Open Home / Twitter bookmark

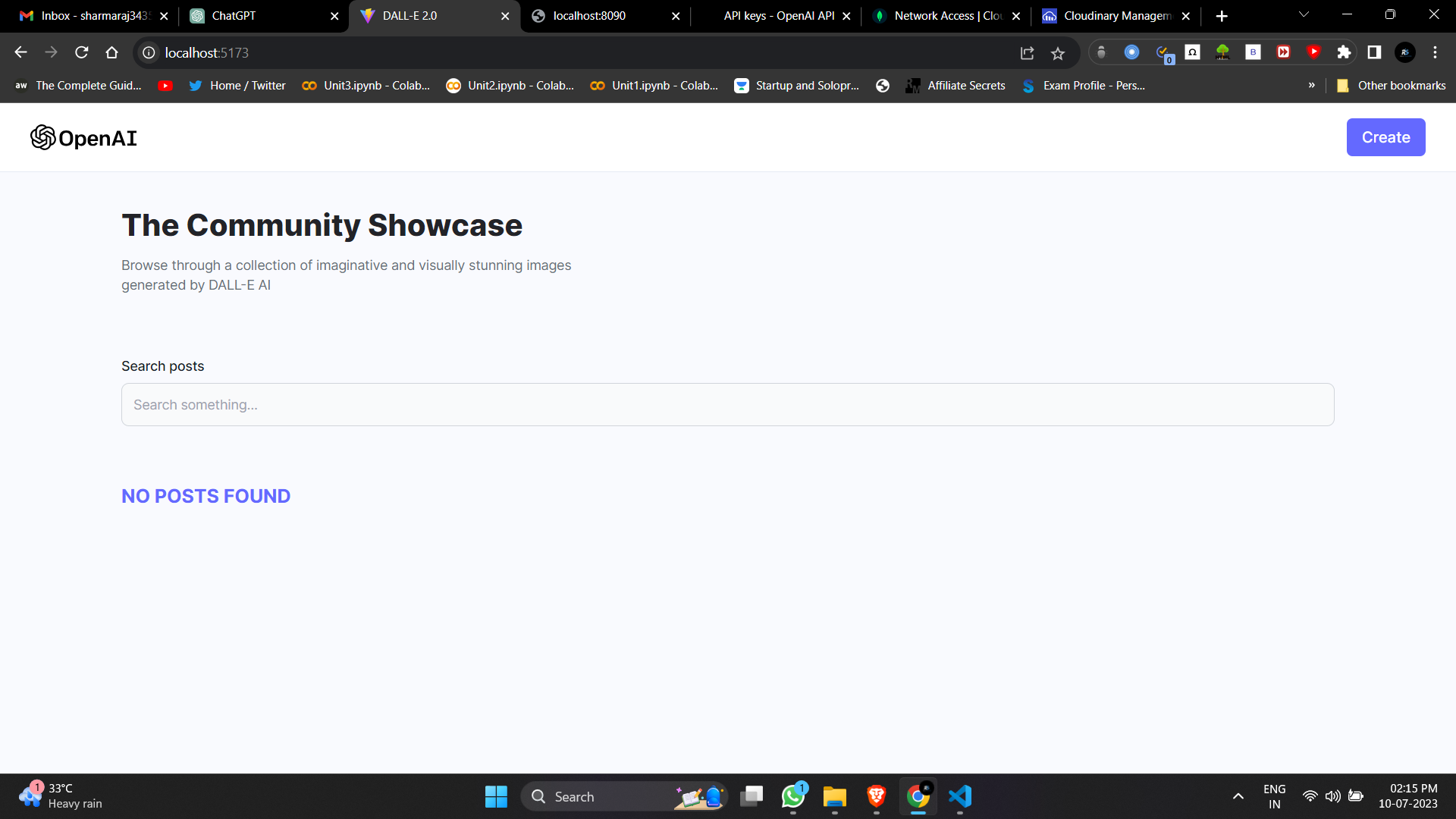[x=237, y=86]
